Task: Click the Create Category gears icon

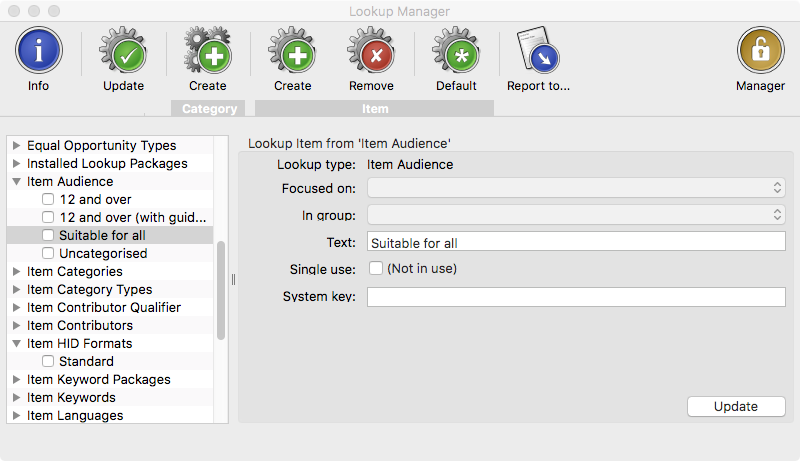Action: (208, 50)
